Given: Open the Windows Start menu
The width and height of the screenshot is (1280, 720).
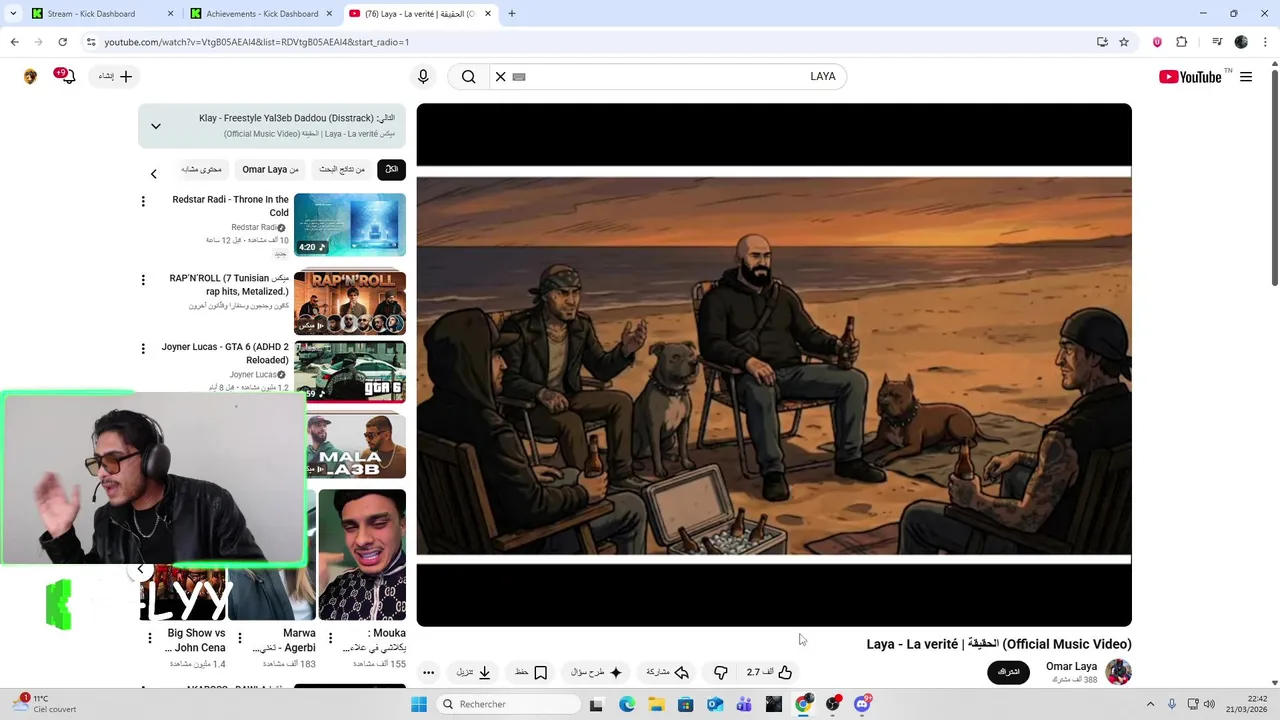Looking at the screenshot, I should click(x=419, y=704).
